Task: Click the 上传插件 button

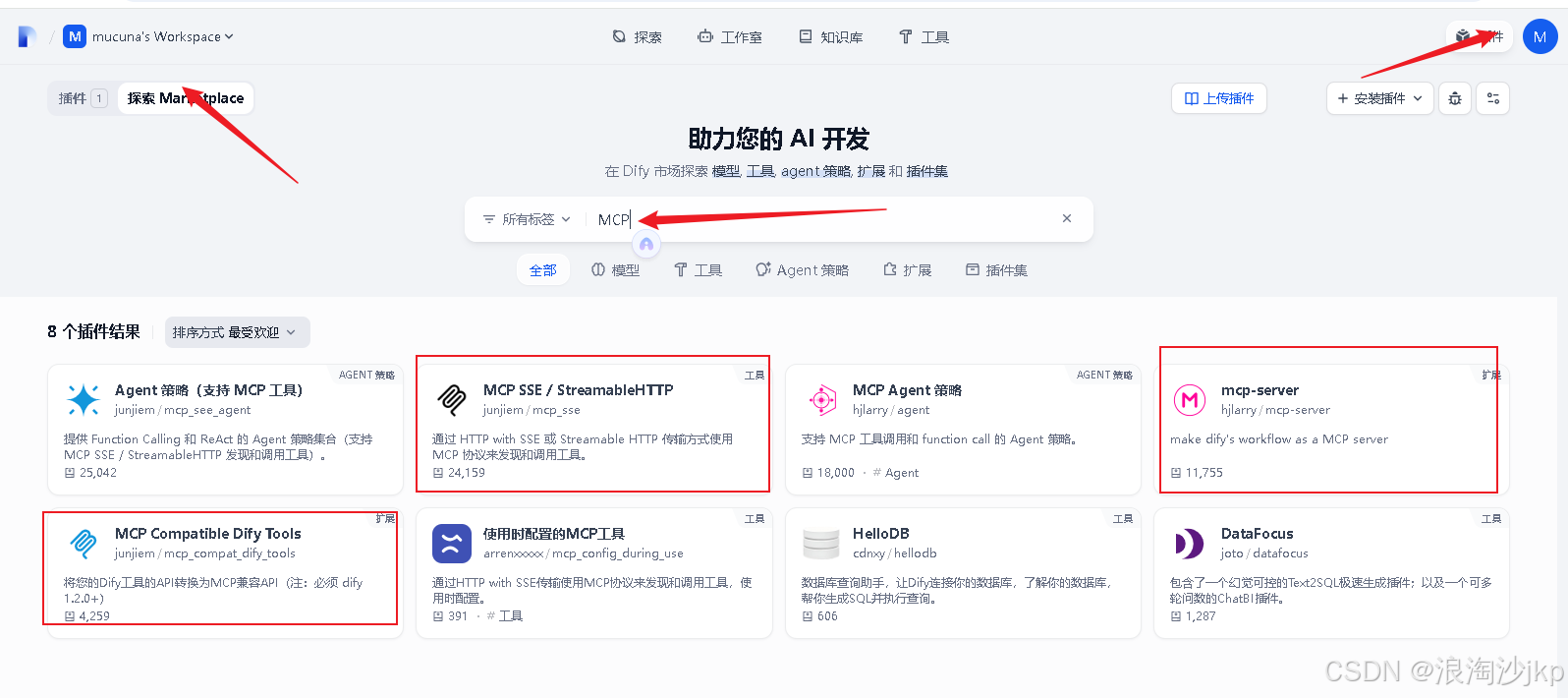Action: [1219, 98]
